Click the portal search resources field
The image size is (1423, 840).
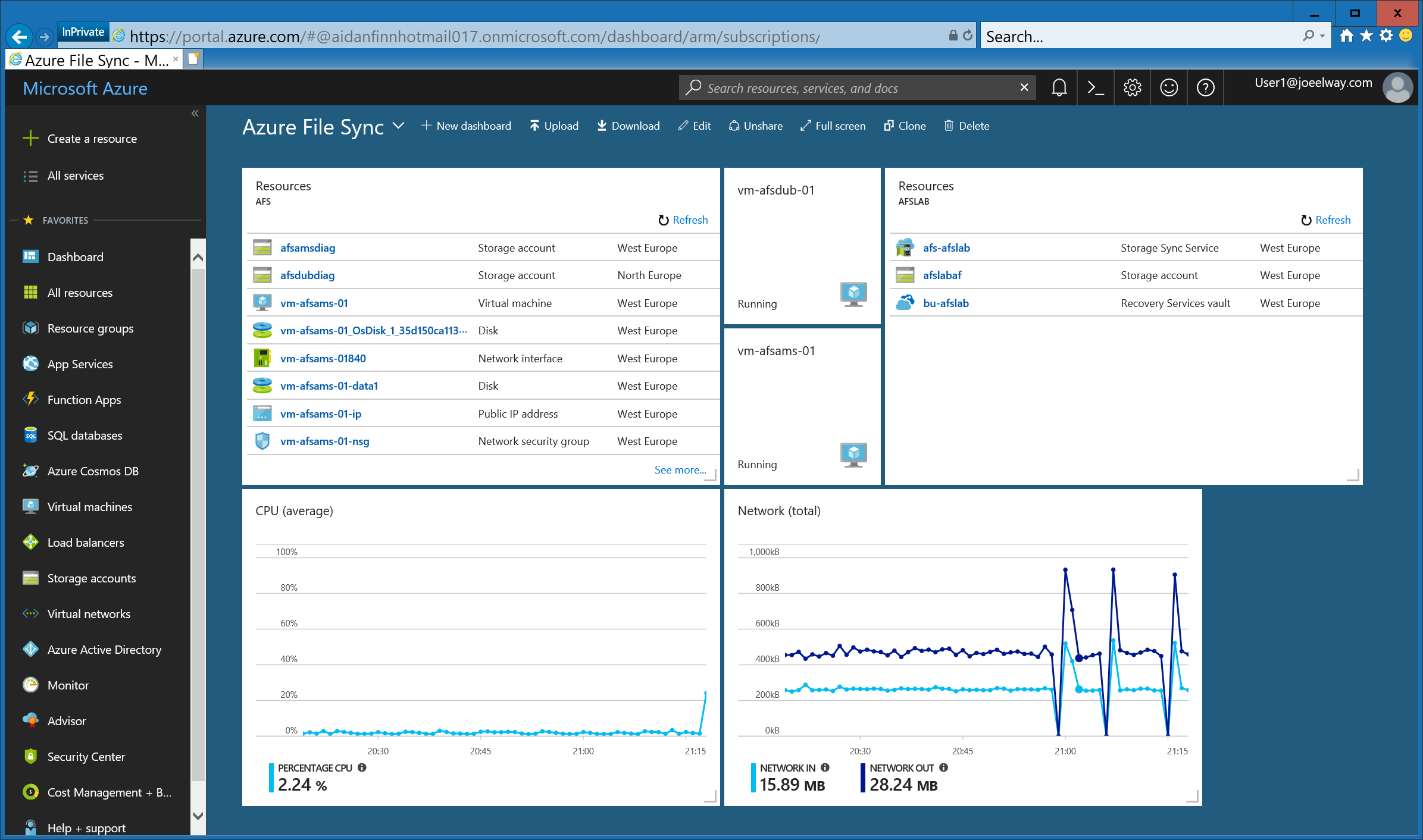[x=857, y=88]
